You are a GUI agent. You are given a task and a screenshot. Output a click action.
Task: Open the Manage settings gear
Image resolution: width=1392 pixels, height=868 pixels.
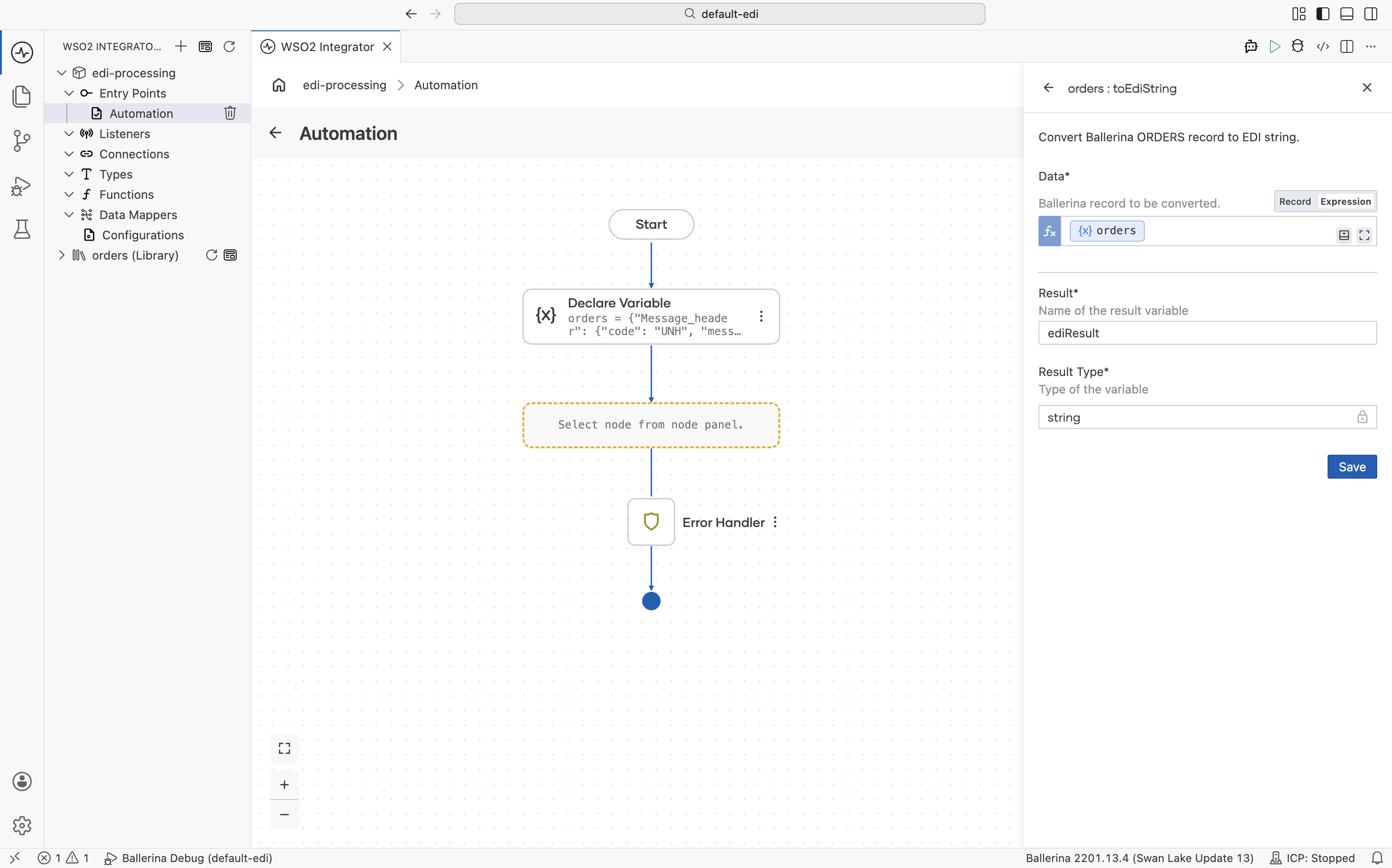22,826
